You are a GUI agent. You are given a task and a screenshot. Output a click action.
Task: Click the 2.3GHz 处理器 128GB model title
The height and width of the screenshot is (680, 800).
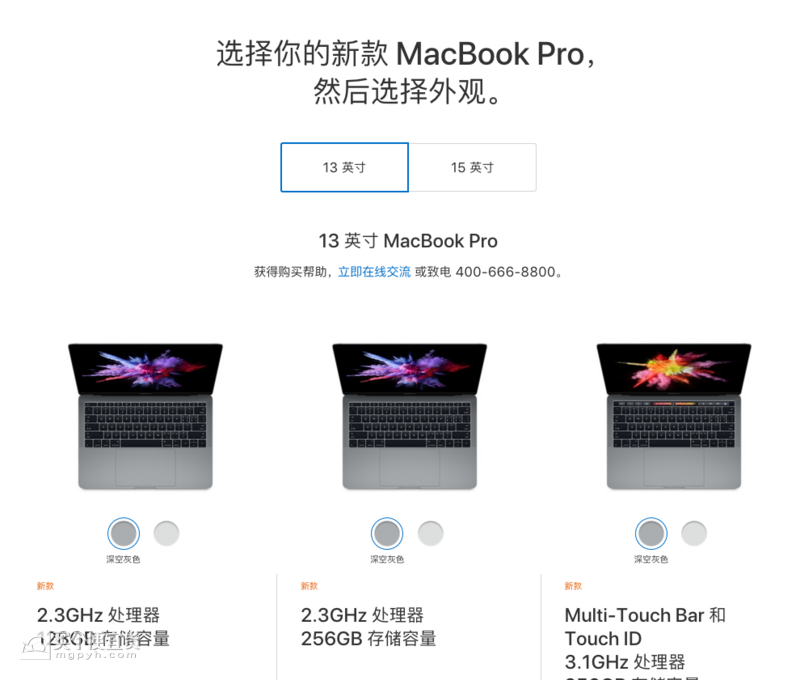pyautogui.click(x=103, y=627)
